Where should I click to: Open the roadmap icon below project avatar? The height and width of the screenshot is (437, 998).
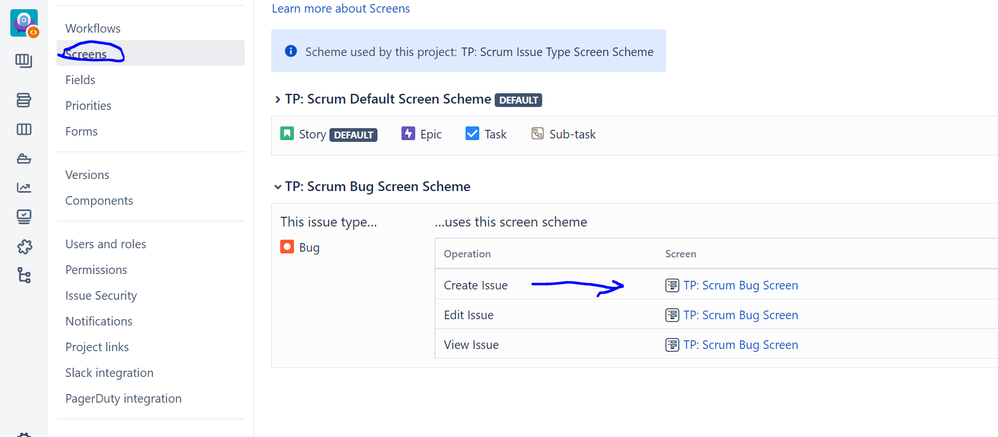coord(24,61)
